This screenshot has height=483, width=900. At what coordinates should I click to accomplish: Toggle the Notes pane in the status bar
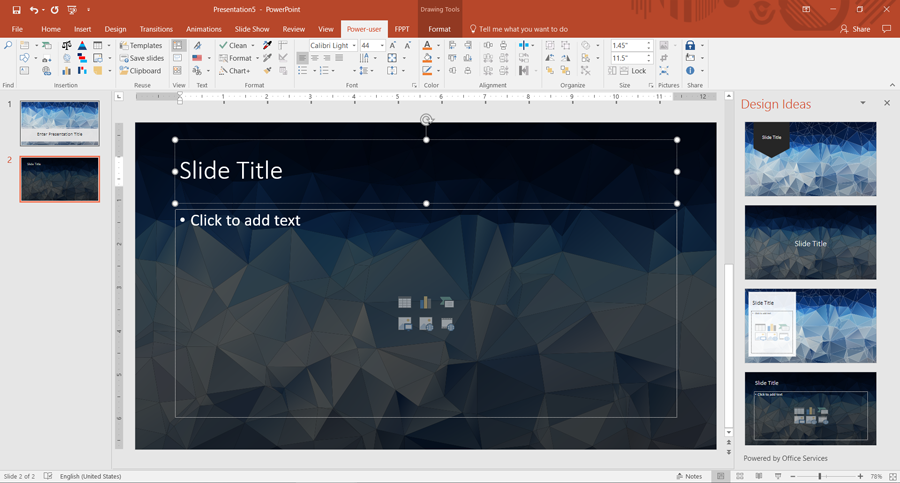689,476
